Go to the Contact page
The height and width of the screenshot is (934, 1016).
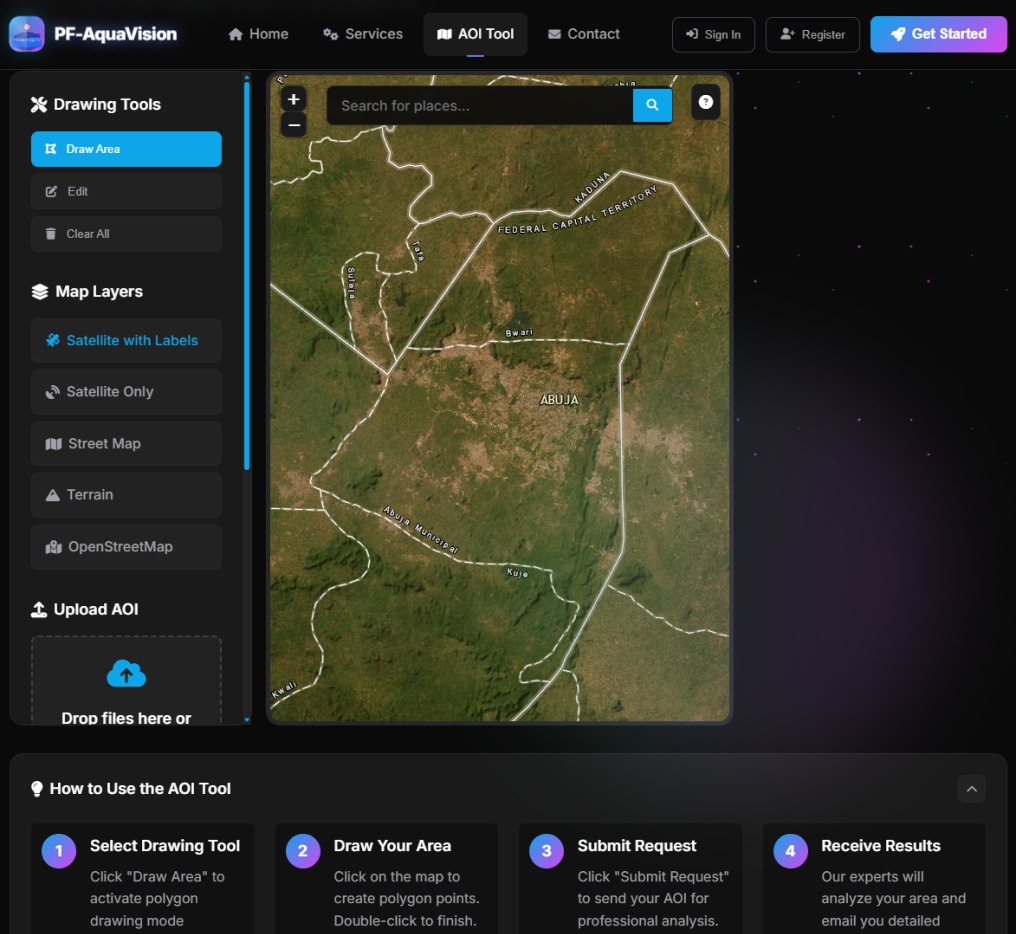coord(584,34)
